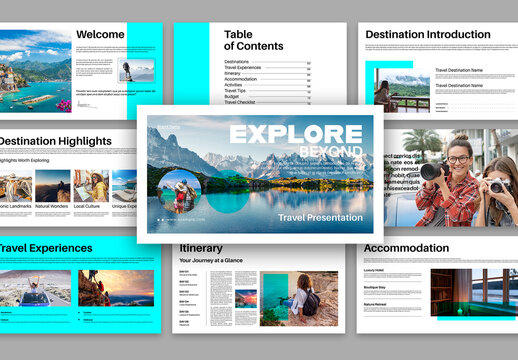518x360 pixels.
Task: Select the Travel Experiences cyan slide heading
Action: (x=46, y=248)
